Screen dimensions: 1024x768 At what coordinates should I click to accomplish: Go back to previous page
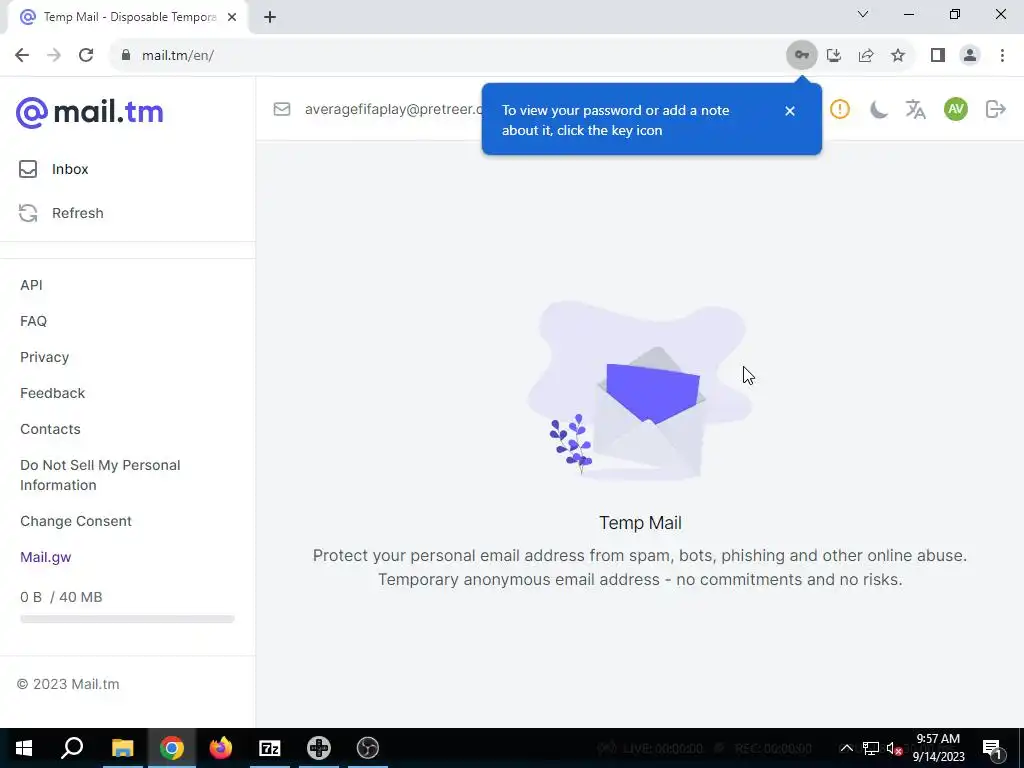click(22, 55)
